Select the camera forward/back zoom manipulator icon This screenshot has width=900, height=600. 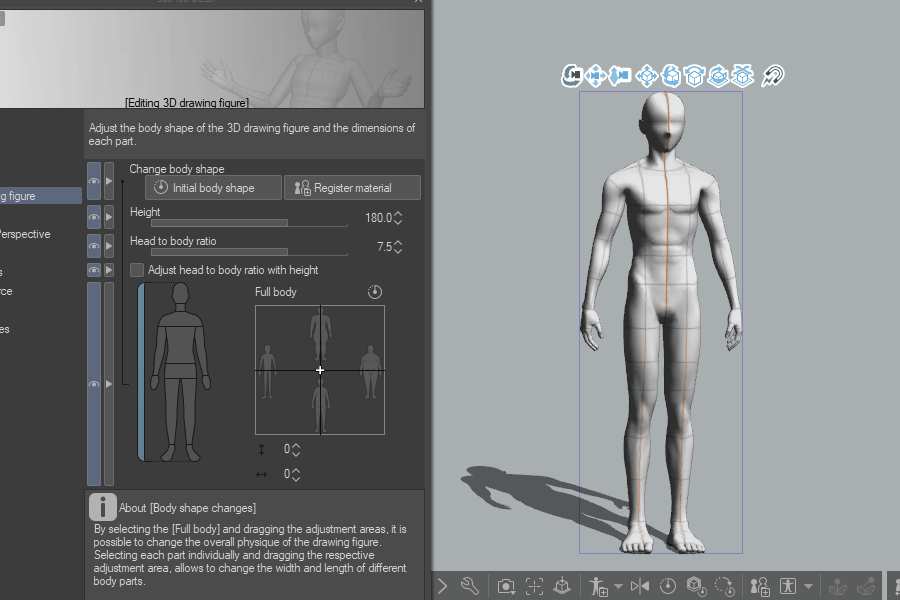[620, 76]
